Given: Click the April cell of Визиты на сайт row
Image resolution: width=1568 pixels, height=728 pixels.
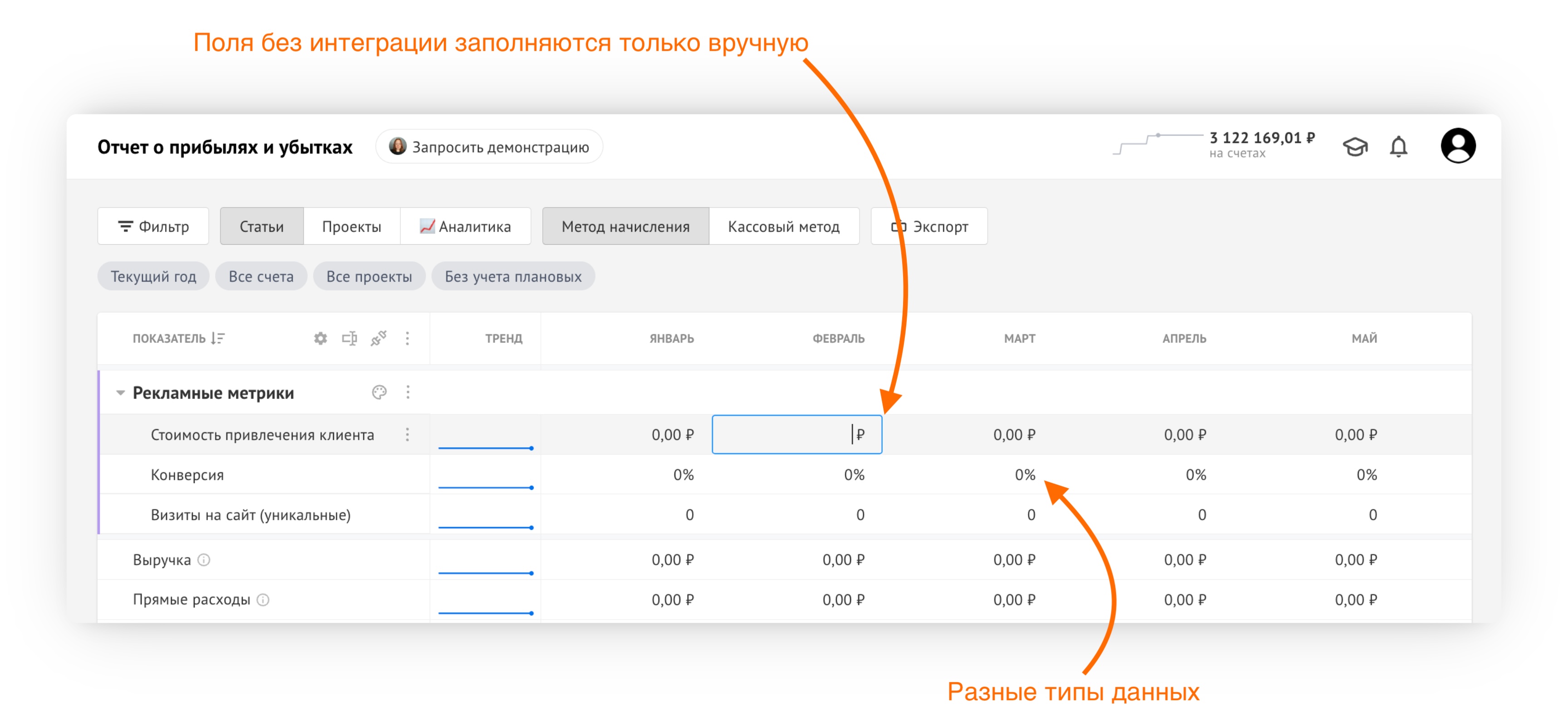Looking at the screenshot, I should (x=1202, y=514).
